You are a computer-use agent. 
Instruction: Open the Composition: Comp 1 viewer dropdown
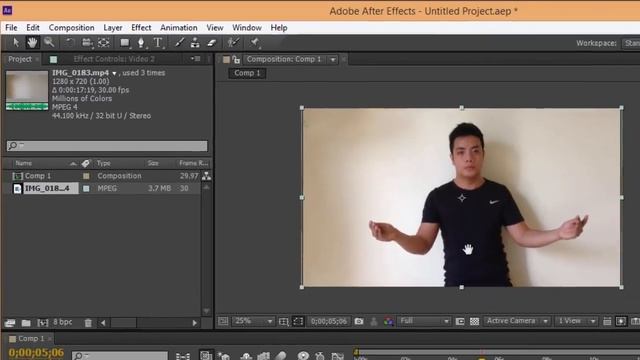333,60
